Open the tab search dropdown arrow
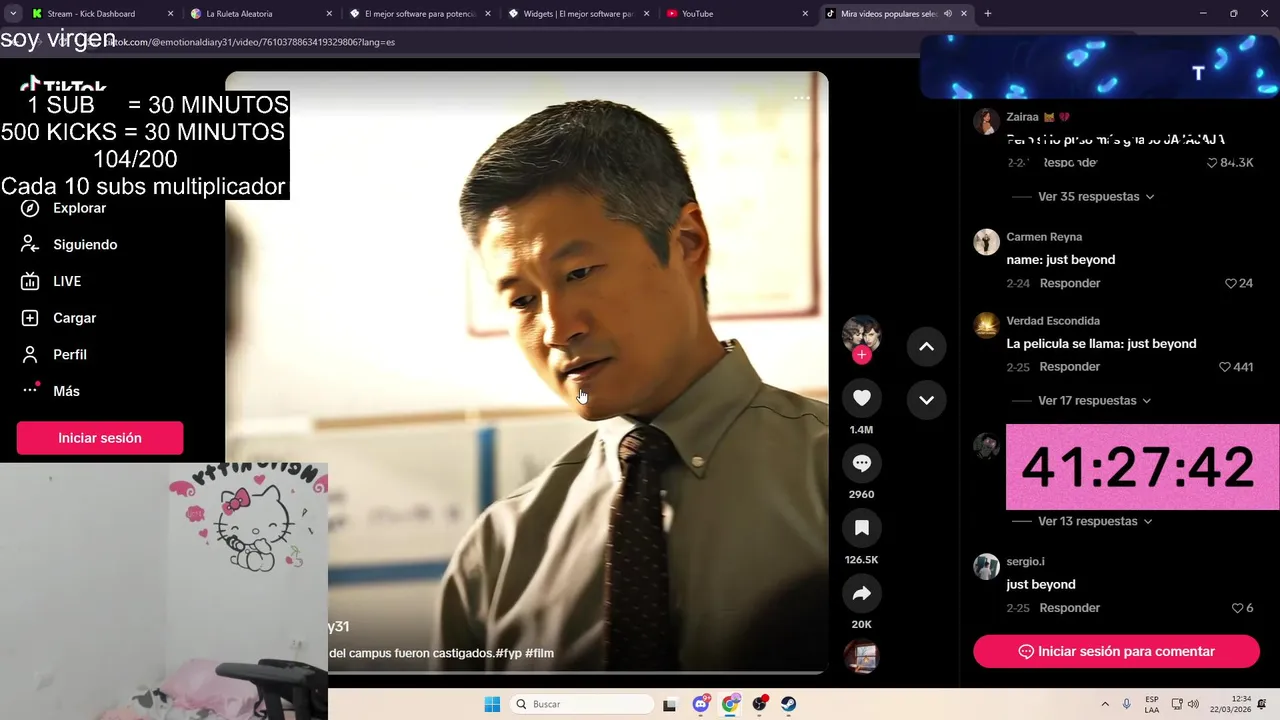The width and height of the screenshot is (1280, 720). tap(13, 14)
